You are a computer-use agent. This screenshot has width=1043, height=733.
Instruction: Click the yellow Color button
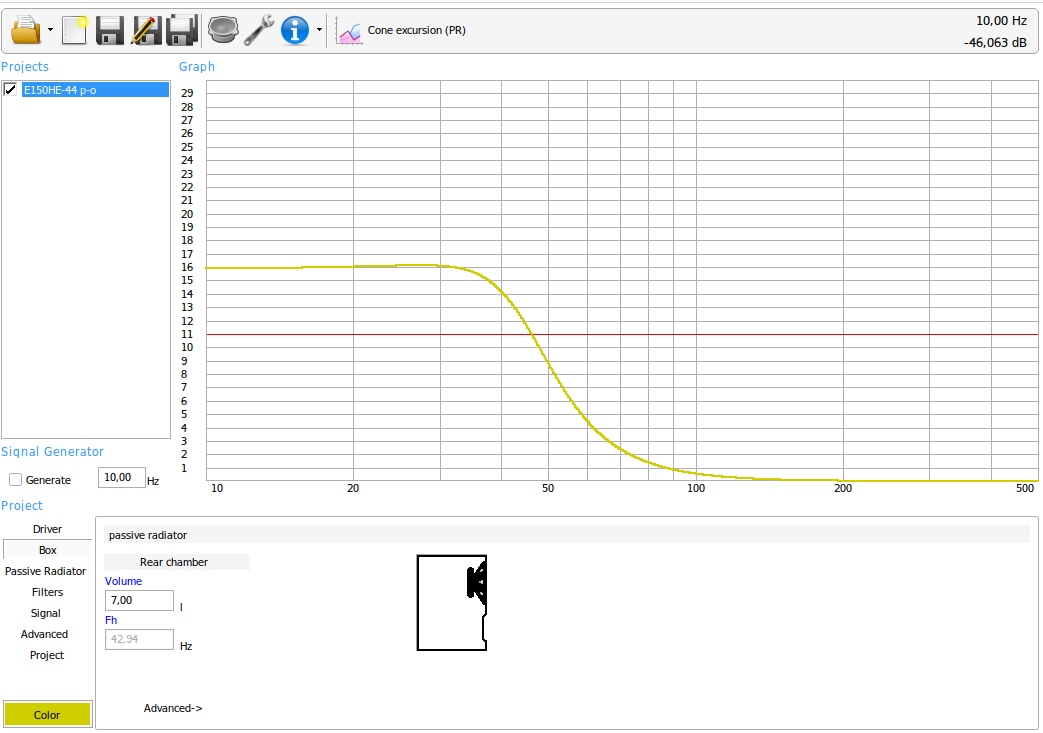47,715
